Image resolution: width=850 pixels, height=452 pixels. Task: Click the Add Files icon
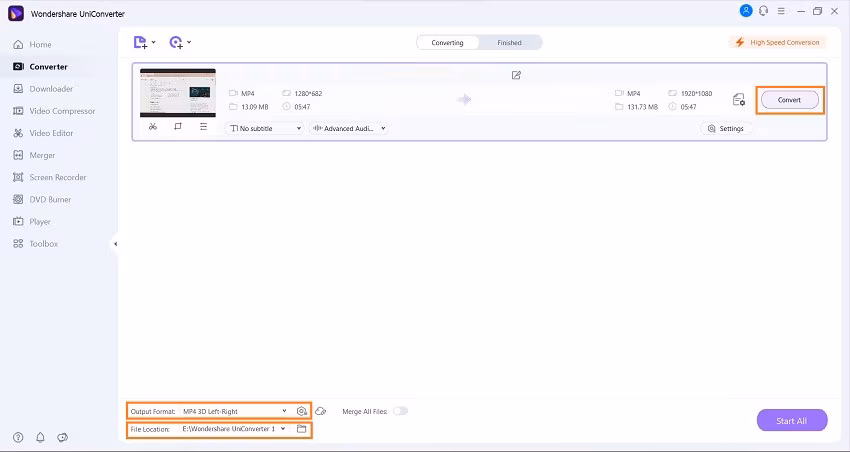pyautogui.click(x=140, y=42)
